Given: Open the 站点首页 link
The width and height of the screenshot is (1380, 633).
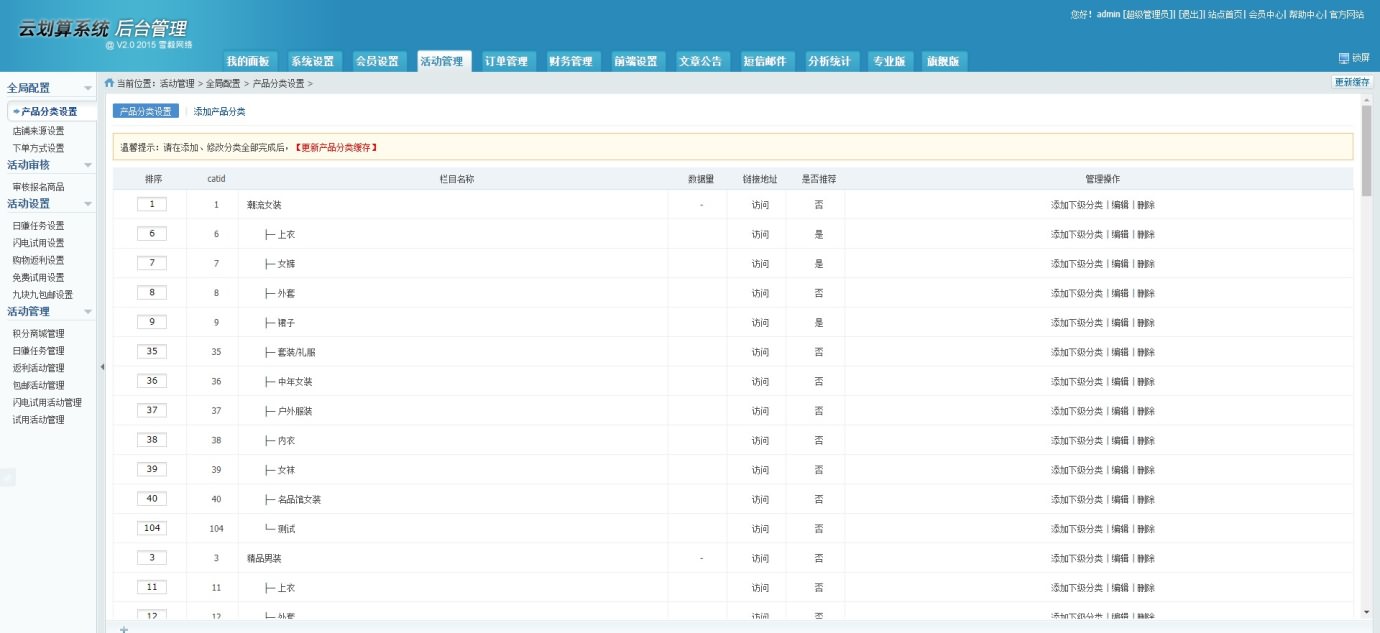Looking at the screenshot, I should [x=1225, y=14].
